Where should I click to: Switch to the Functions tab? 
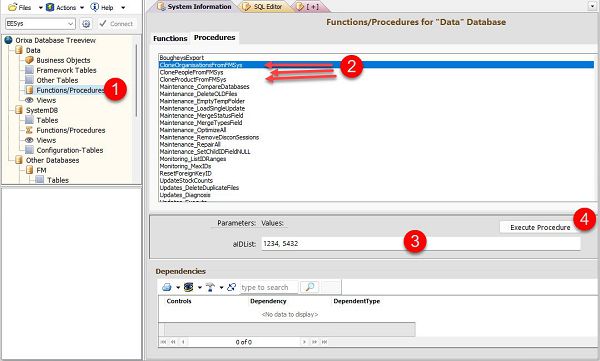170,38
